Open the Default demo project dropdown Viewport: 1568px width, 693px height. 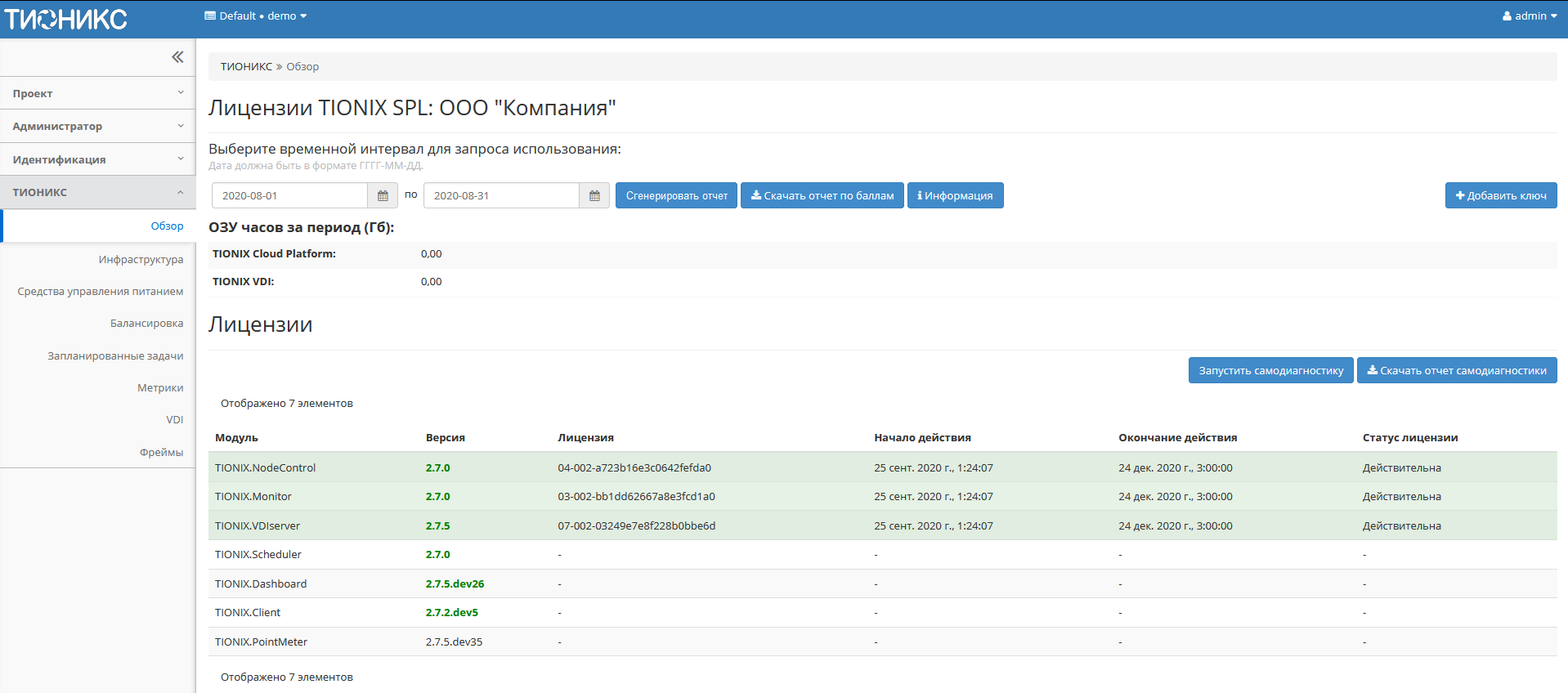pos(256,16)
